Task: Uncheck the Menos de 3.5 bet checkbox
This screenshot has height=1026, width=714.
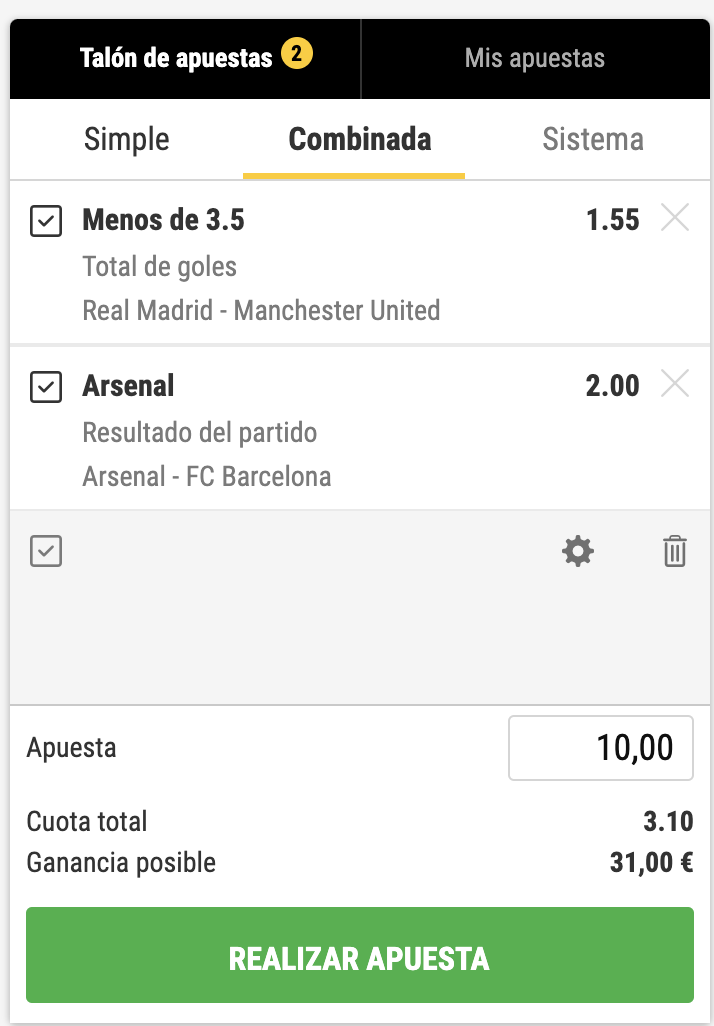Action: (46, 220)
